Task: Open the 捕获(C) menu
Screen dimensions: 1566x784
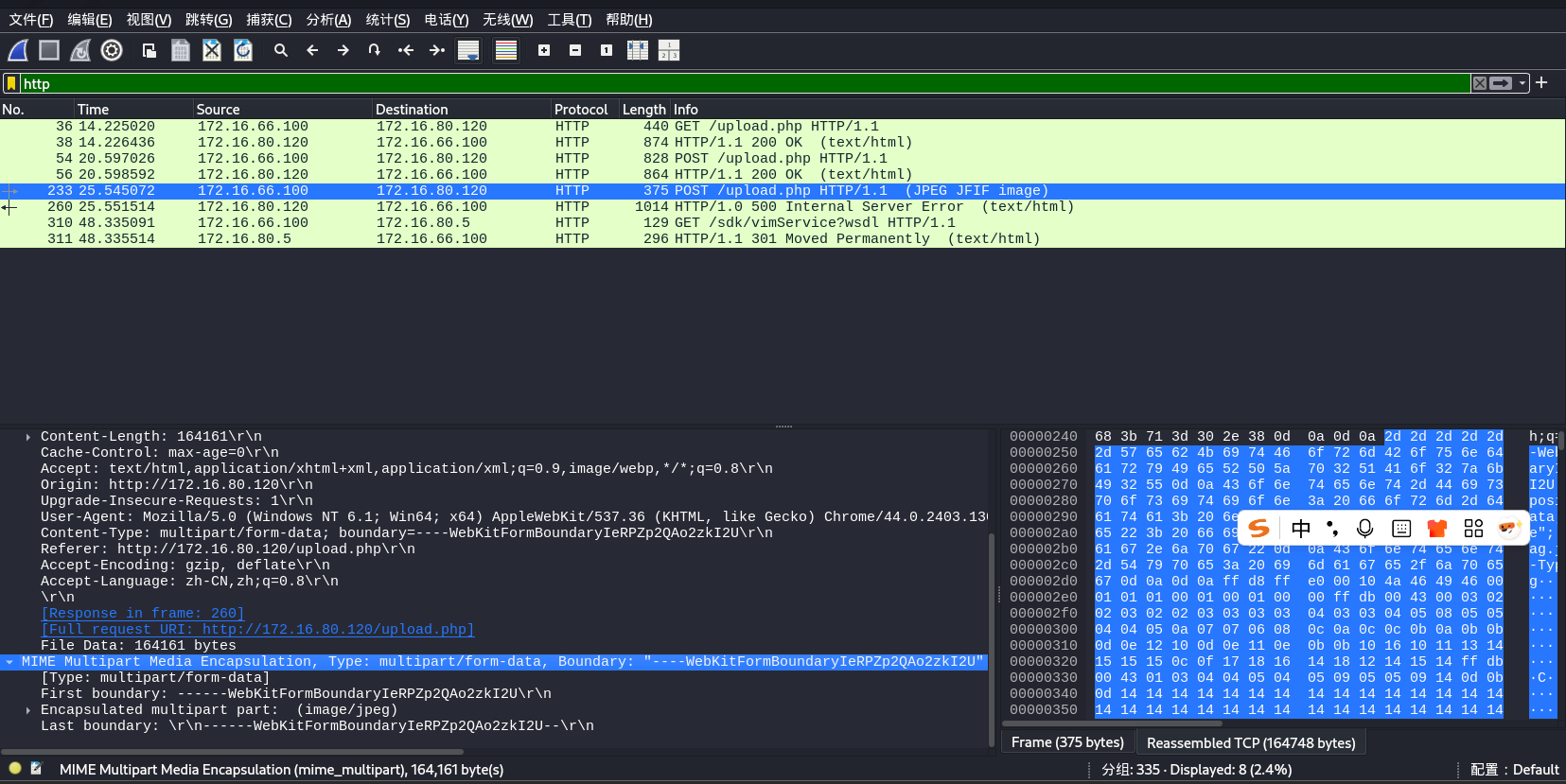Action: (269, 19)
